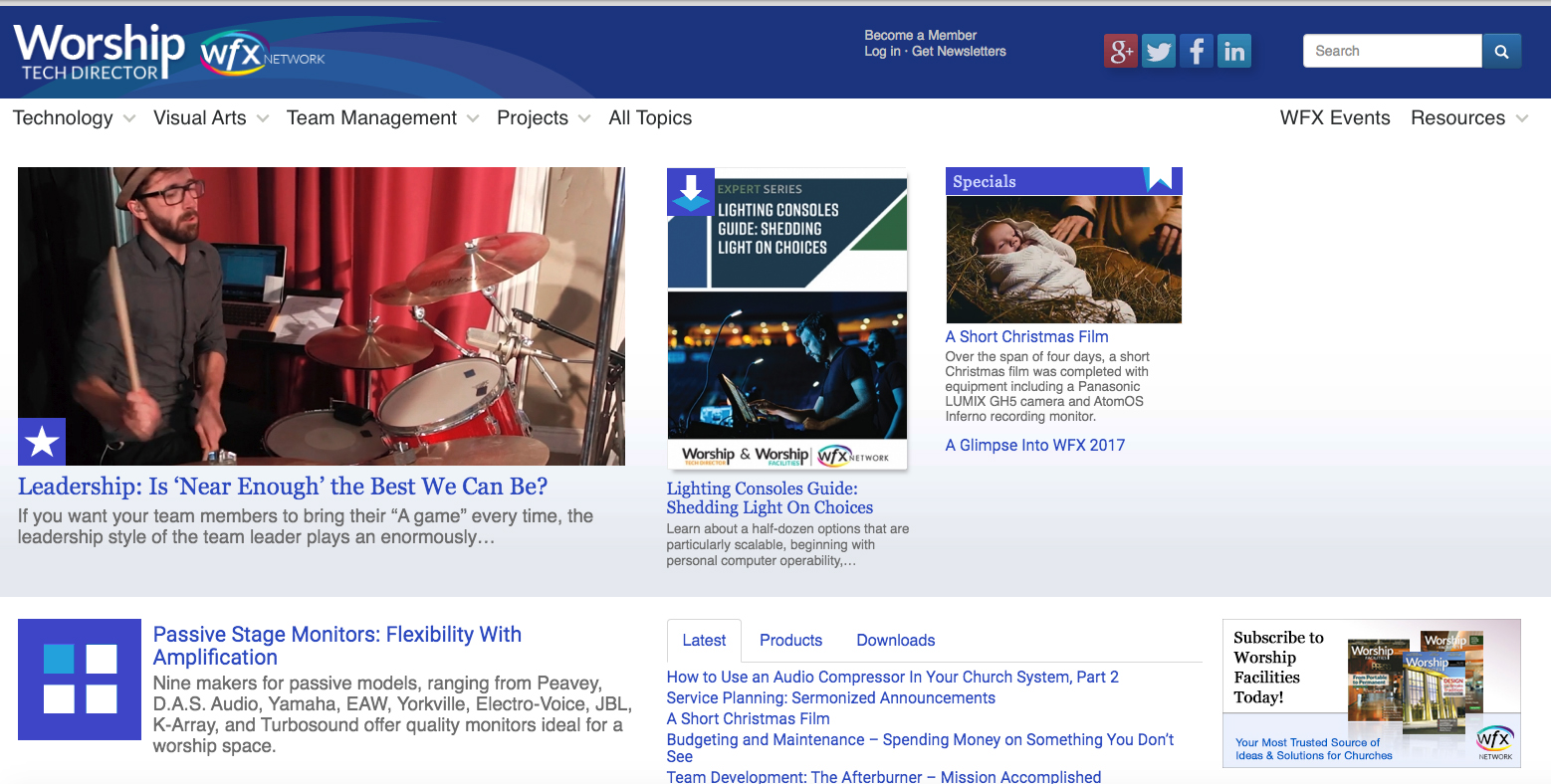Switch to the Downloads tab
This screenshot has height=784, width=1551.
(x=895, y=641)
